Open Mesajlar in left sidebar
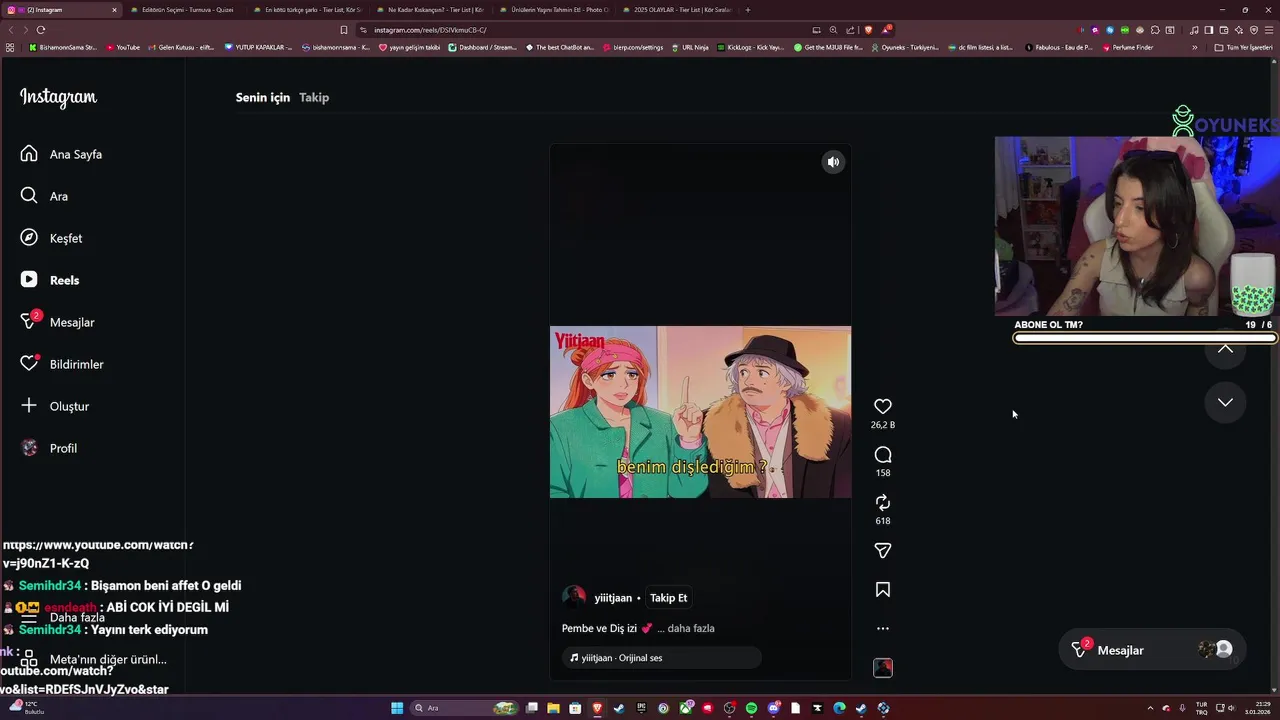 coord(58,322)
